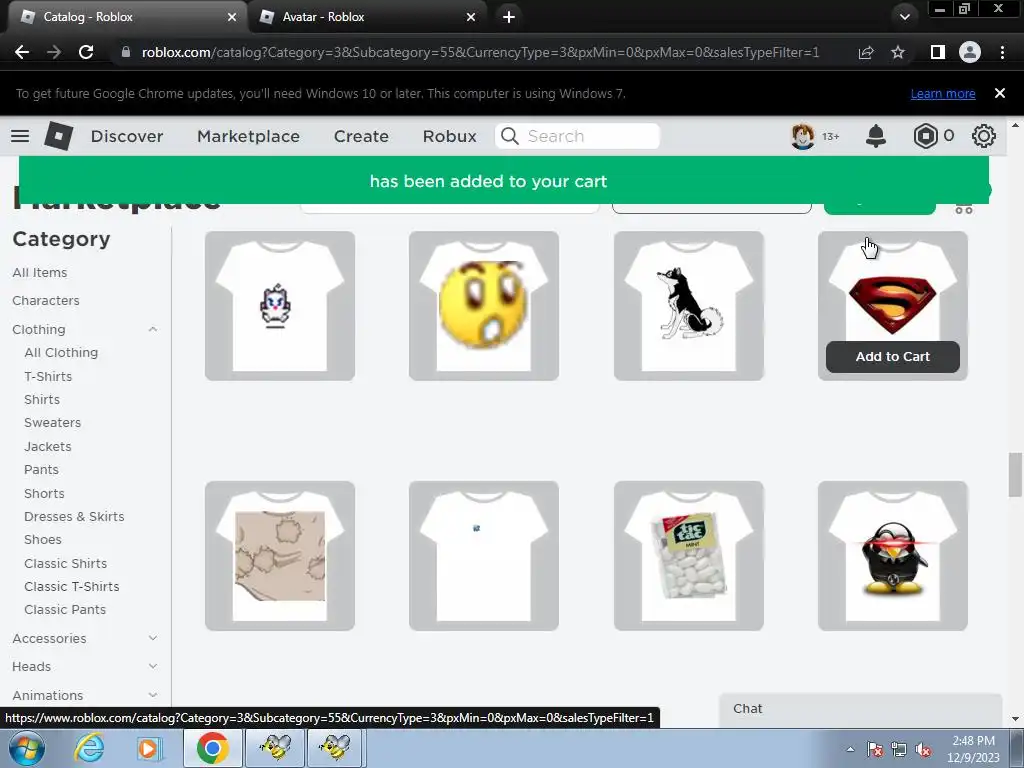Open the laser-eyed penguin t-shirt thumbnail
Screen dimensions: 1024x768
[x=892, y=556]
